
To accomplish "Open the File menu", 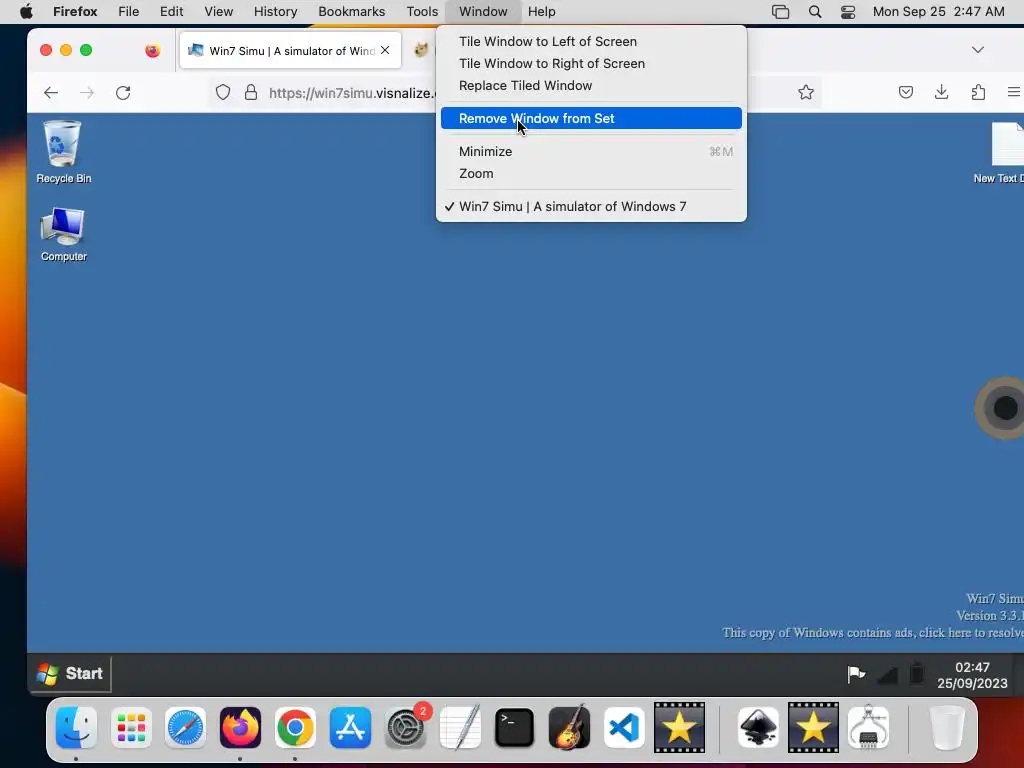I will [129, 11].
